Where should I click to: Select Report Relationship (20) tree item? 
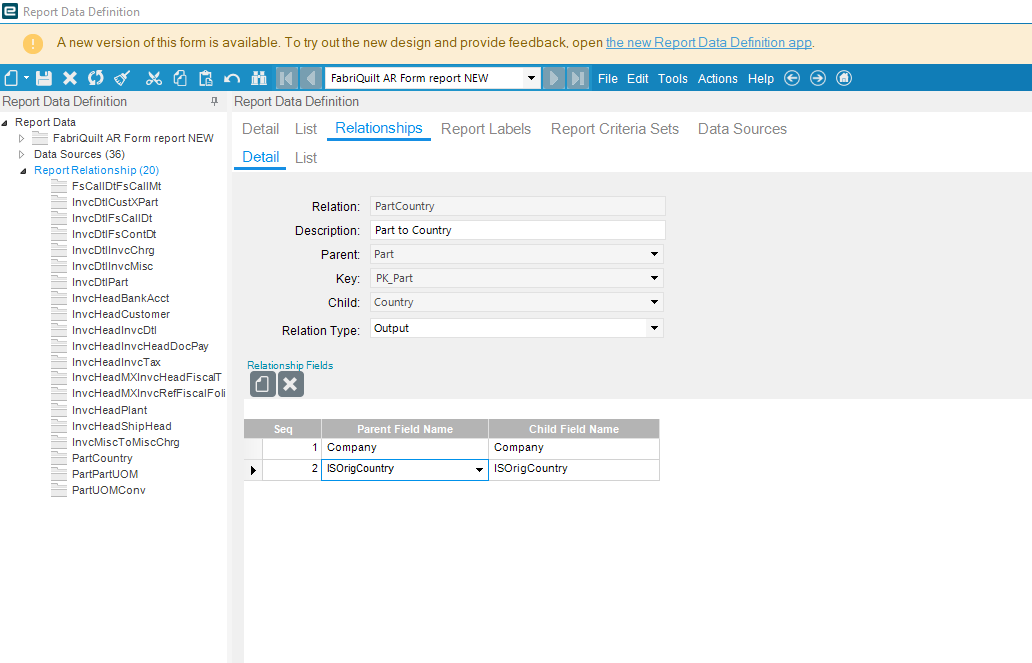(96, 170)
